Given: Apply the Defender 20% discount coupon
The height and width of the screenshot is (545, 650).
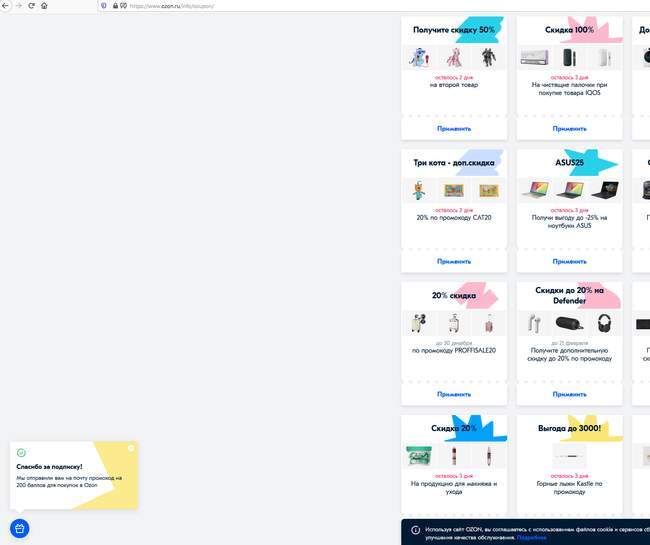Looking at the screenshot, I should coord(569,394).
